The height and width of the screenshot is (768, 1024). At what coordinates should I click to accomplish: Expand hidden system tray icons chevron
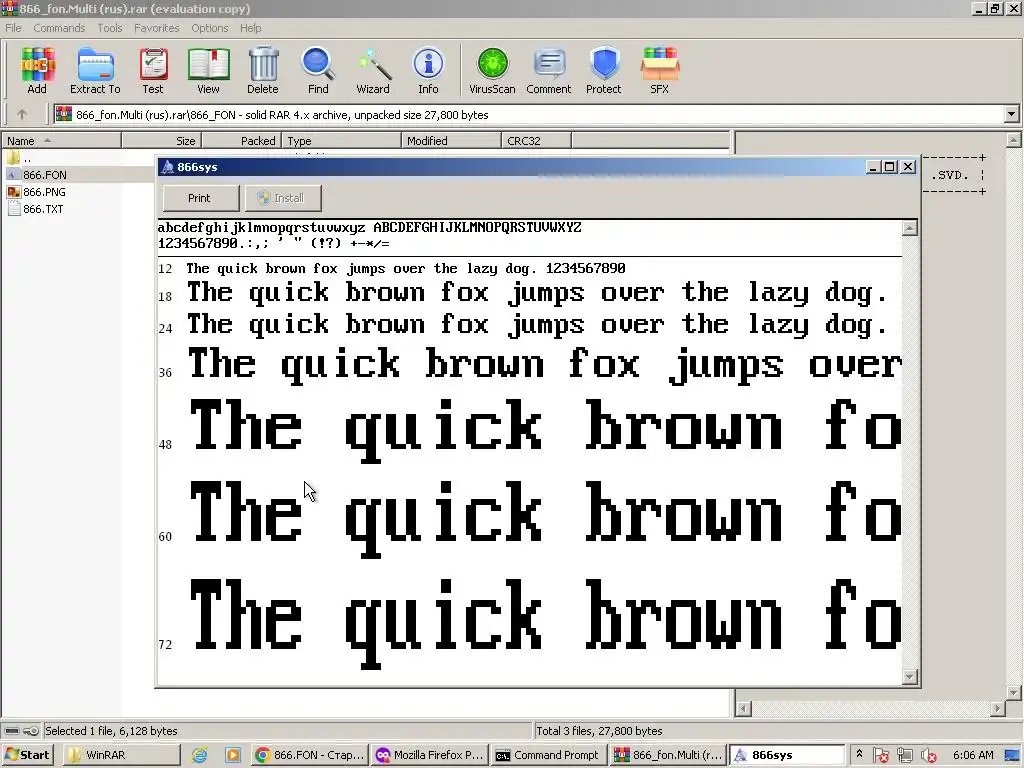859,755
